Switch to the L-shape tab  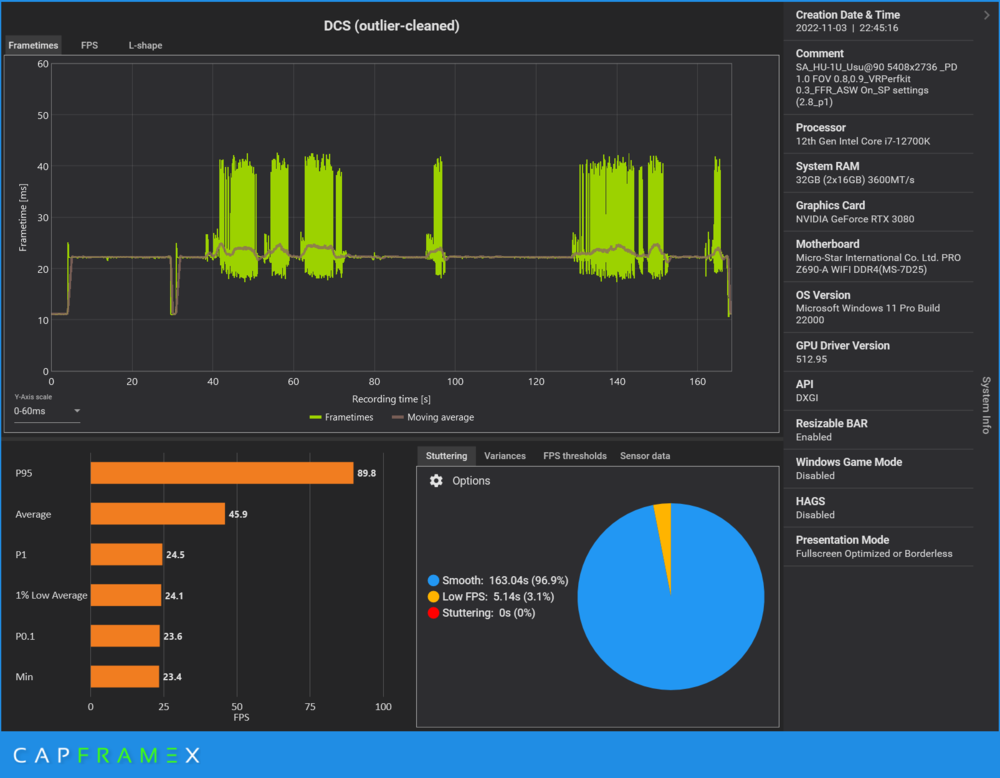pos(145,45)
